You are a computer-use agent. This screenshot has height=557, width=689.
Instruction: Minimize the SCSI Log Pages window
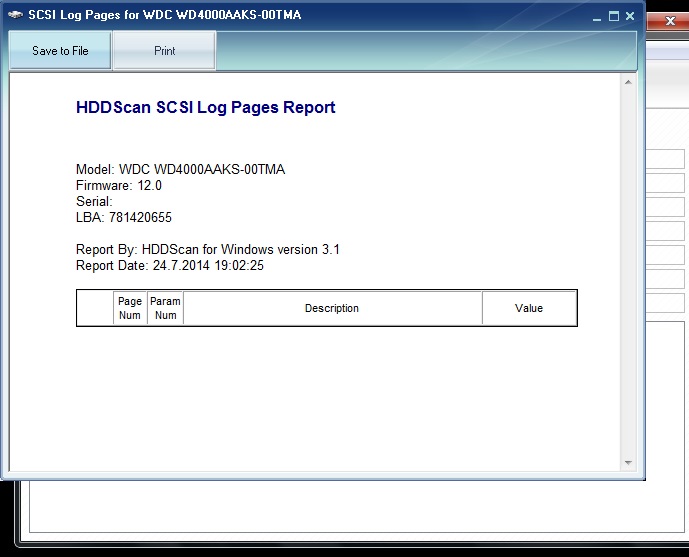tap(597, 17)
